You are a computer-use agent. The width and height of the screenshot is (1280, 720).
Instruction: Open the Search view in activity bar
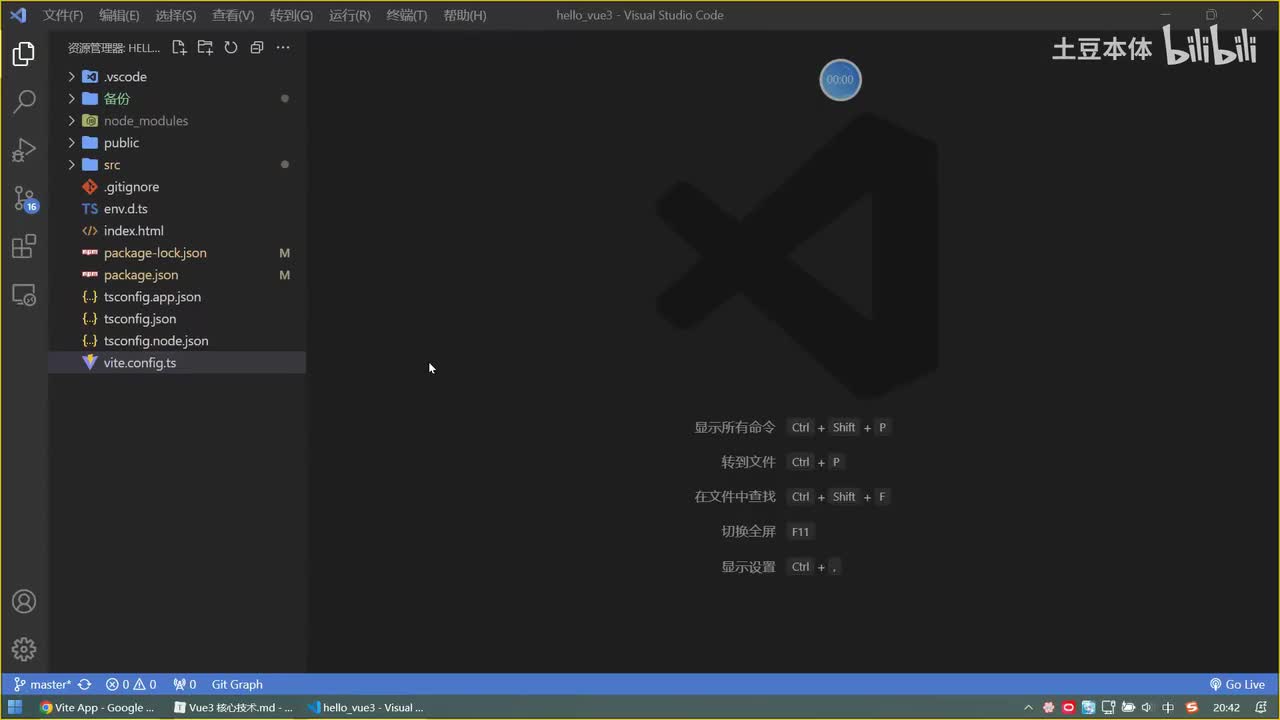(x=24, y=102)
